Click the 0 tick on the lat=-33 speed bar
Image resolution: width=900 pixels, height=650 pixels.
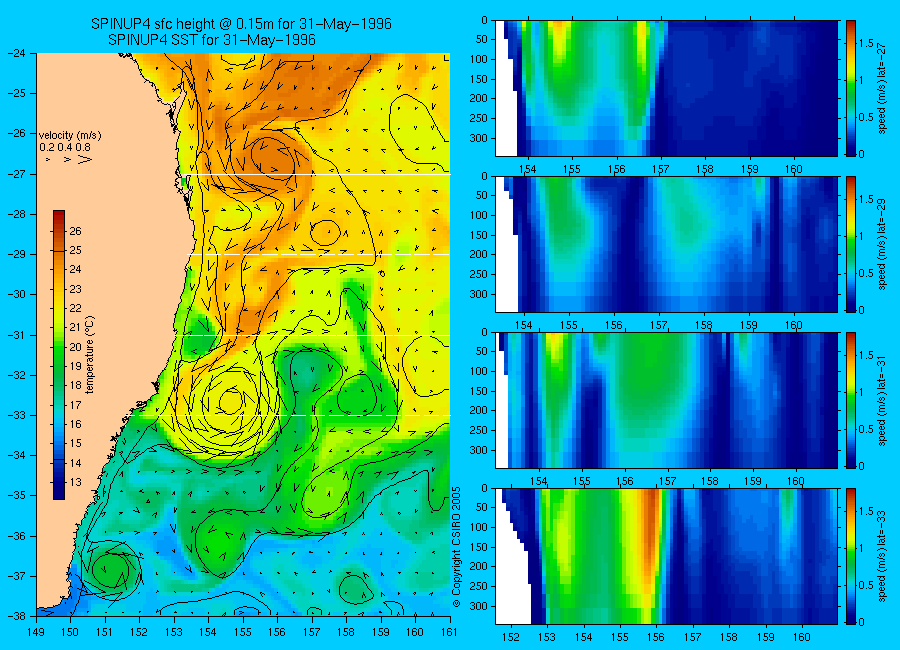point(862,622)
